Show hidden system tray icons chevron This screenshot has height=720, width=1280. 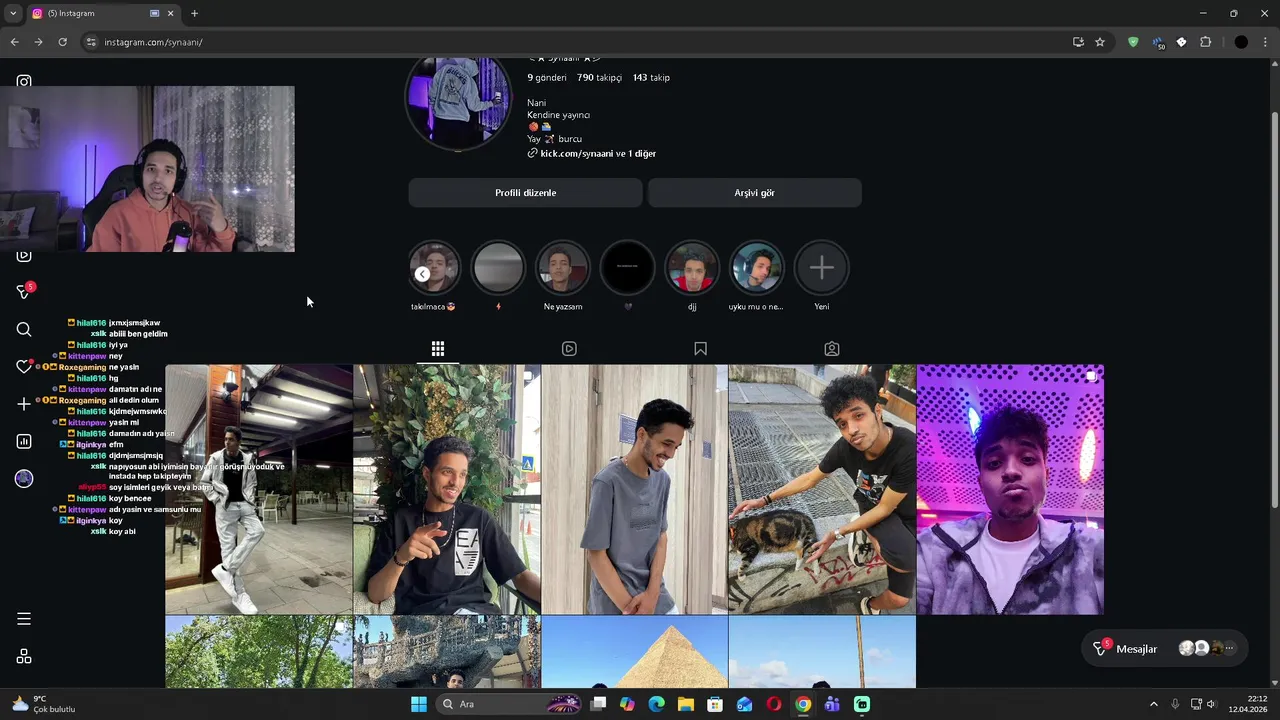coord(1153,704)
